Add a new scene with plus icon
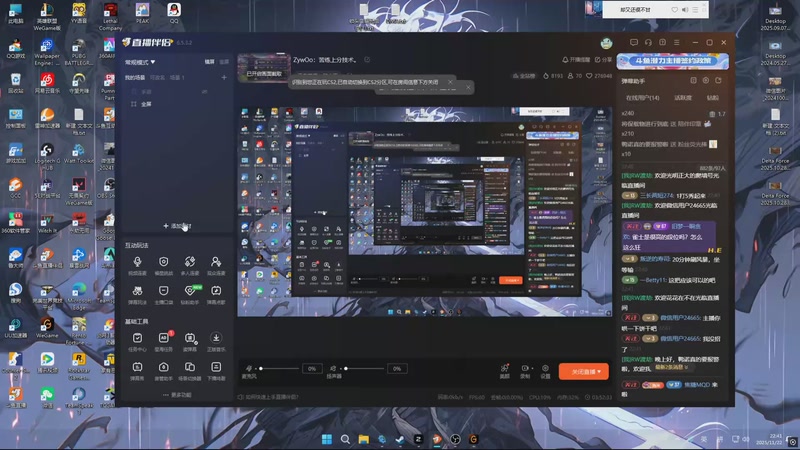This screenshot has width=800, height=450. click(224, 78)
